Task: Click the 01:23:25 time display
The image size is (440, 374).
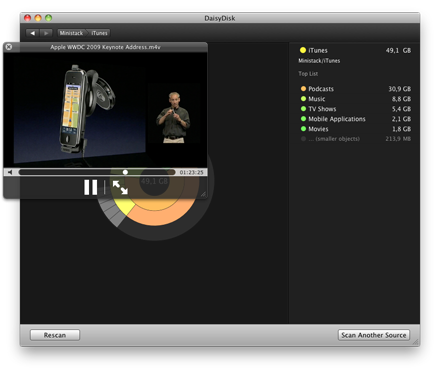Action: coord(191,172)
